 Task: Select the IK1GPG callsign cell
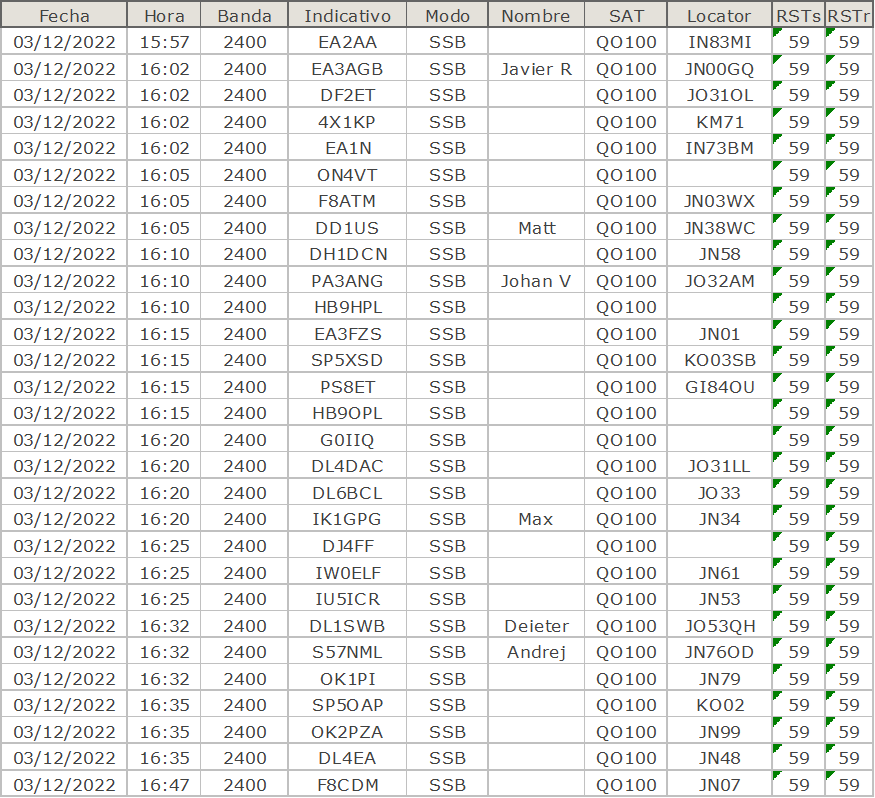[347, 519]
